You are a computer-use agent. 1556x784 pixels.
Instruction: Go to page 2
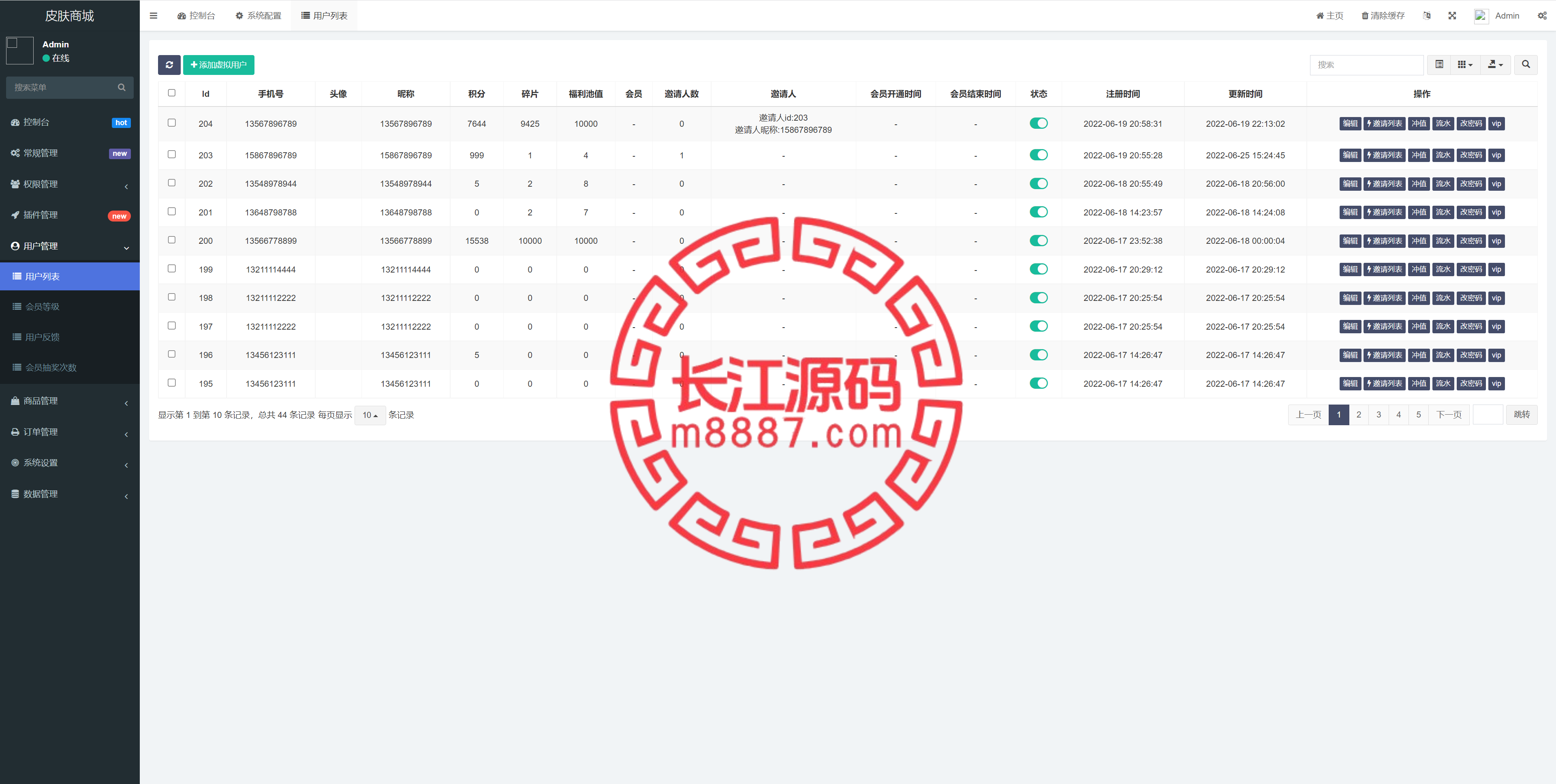tap(1359, 415)
